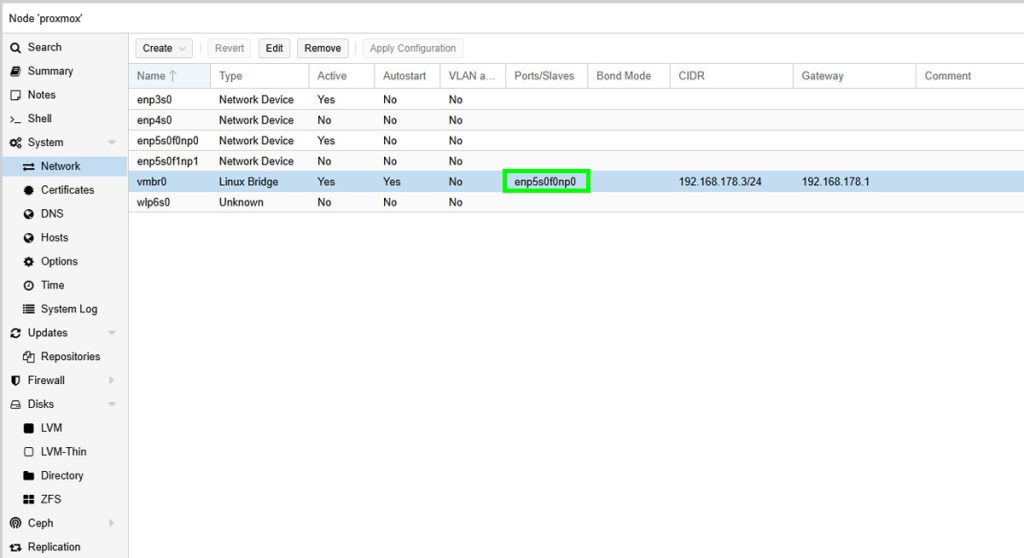Open the Create dropdown button
Viewport: 1024px width, 558px height.
(164, 48)
